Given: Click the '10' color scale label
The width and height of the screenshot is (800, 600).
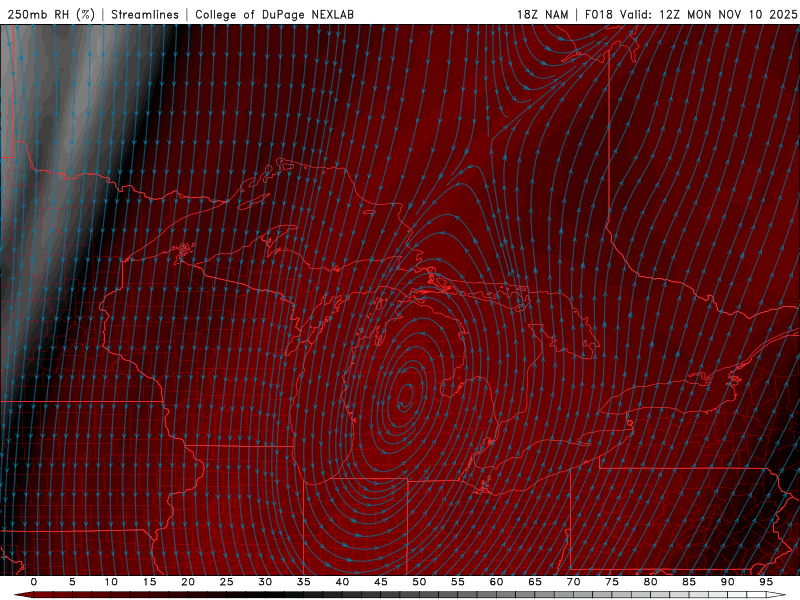Looking at the screenshot, I should 111,582.
